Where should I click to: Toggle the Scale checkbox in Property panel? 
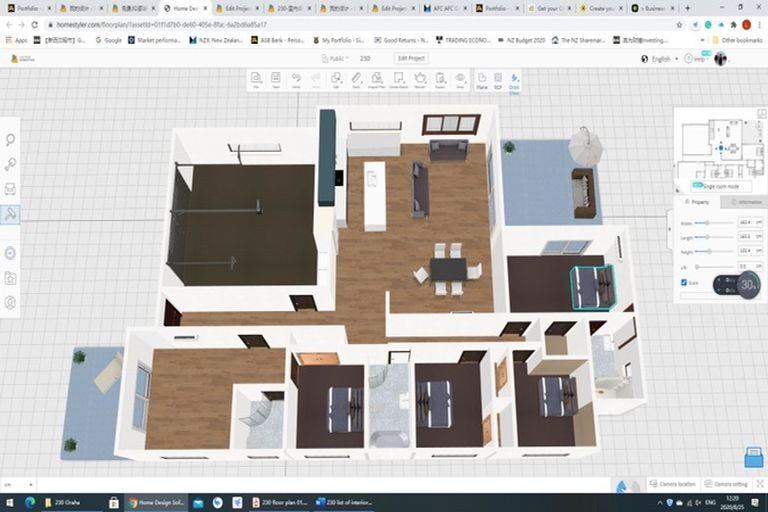coord(684,283)
